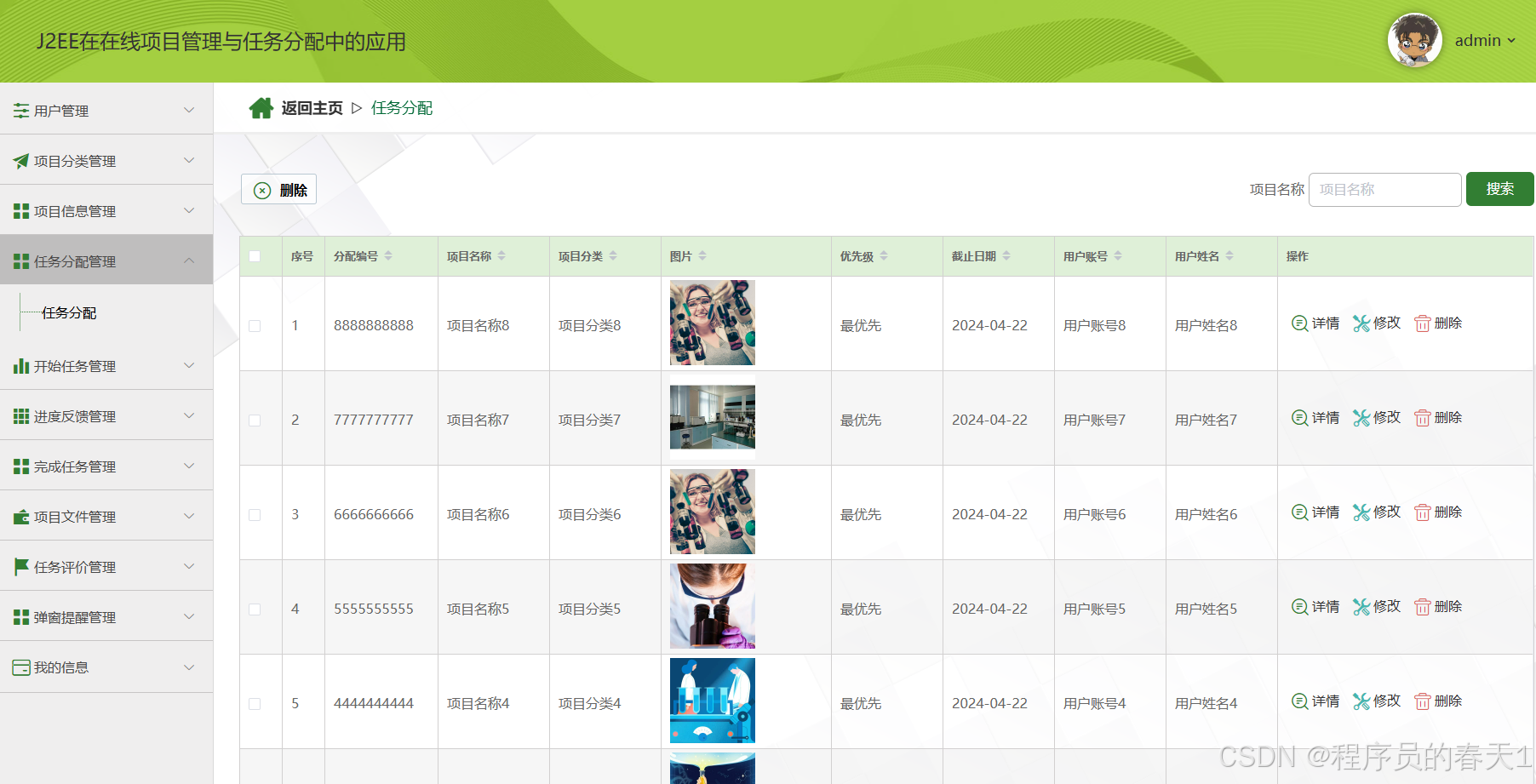
Task: Expand the 进度反馈管理 menu chevron
Action: pyautogui.click(x=189, y=415)
